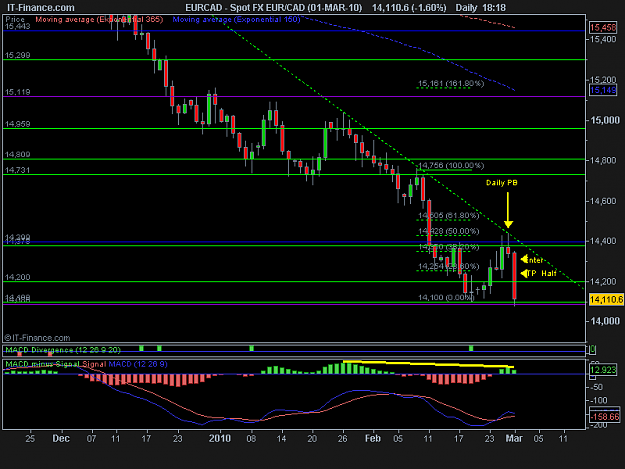Click the 07 label on date axis
The height and width of the screenshot is (469, 625).
91,439
